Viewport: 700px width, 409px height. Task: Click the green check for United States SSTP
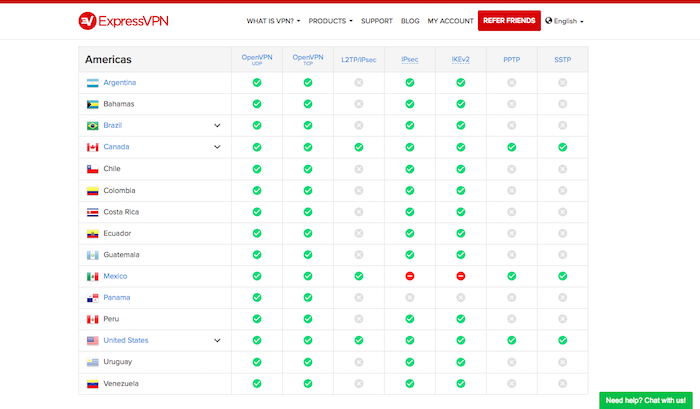coord(562,340)
